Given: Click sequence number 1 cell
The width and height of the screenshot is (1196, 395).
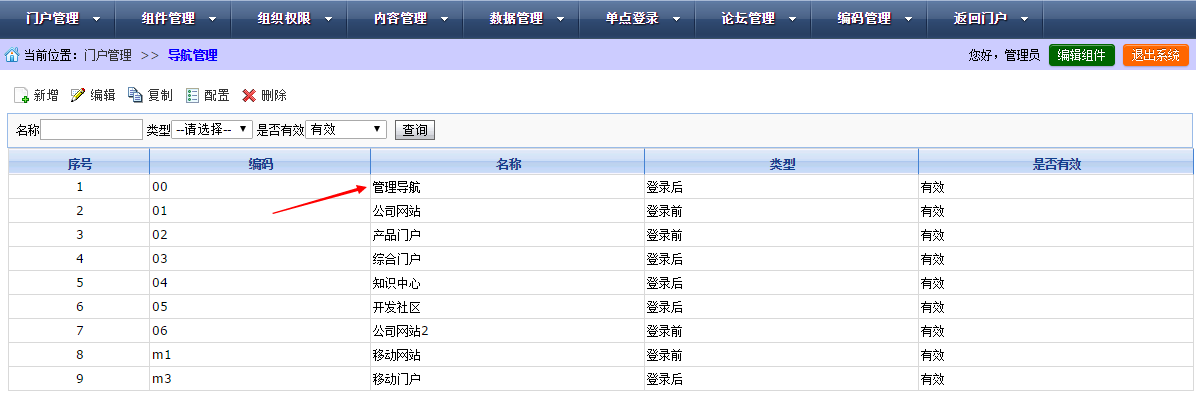Looking at the screenshot, I should tap(79, 187).
